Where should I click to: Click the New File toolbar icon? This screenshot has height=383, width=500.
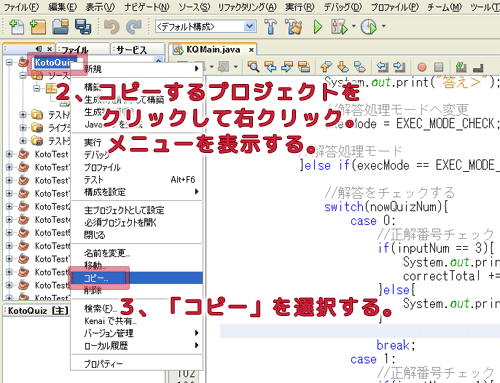coord(16,27)
